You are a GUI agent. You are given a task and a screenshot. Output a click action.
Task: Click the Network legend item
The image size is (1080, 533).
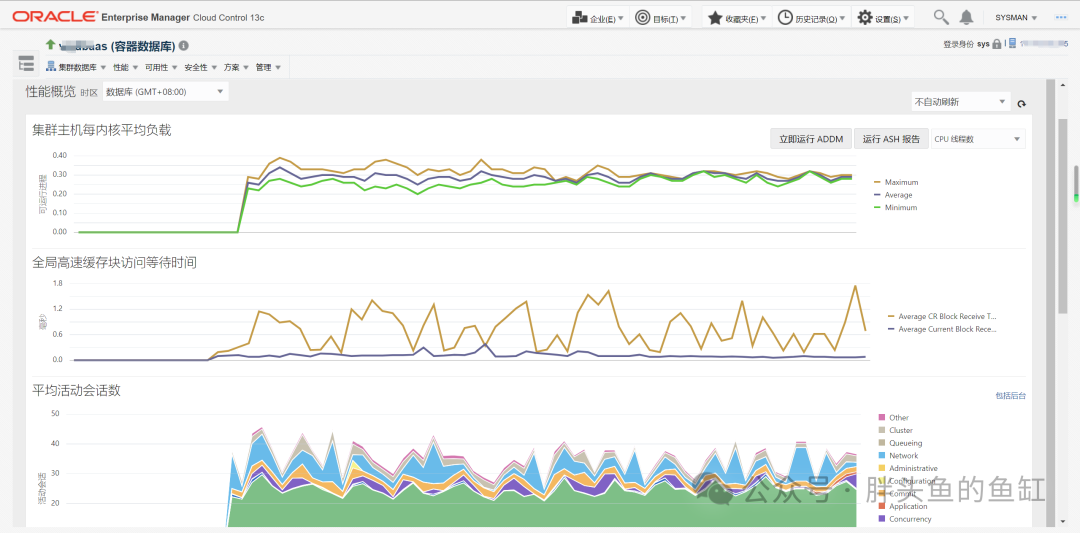click(898, 455)
